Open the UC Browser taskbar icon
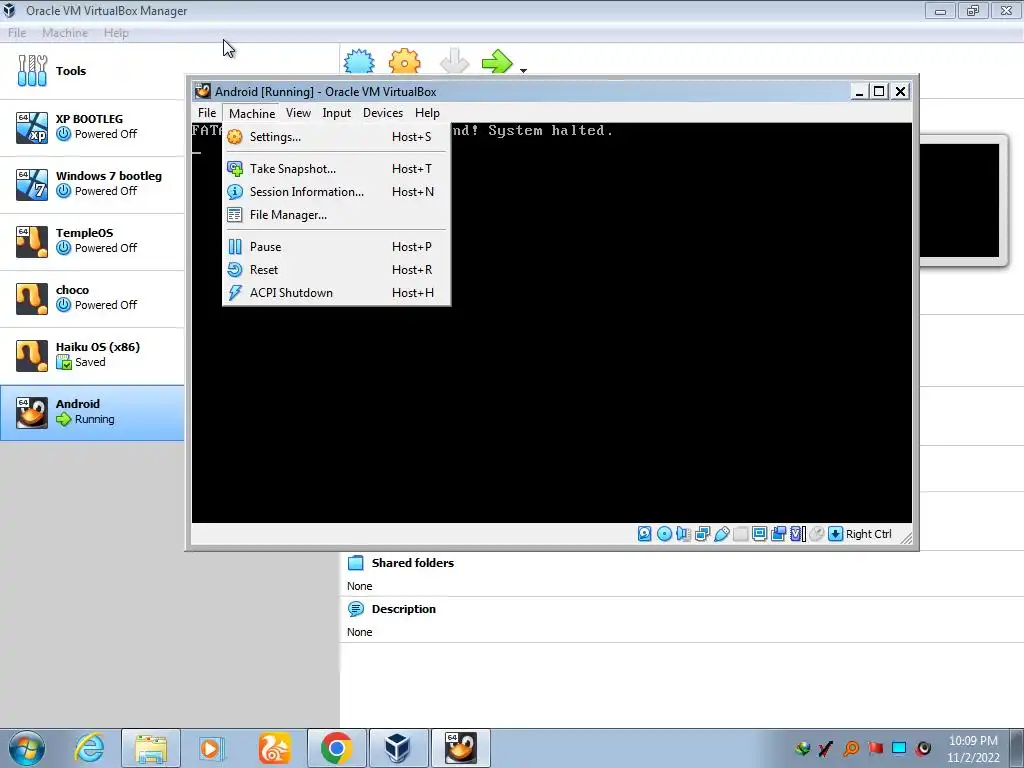This screenshot has width=1024, height=768. click(274, 748)
